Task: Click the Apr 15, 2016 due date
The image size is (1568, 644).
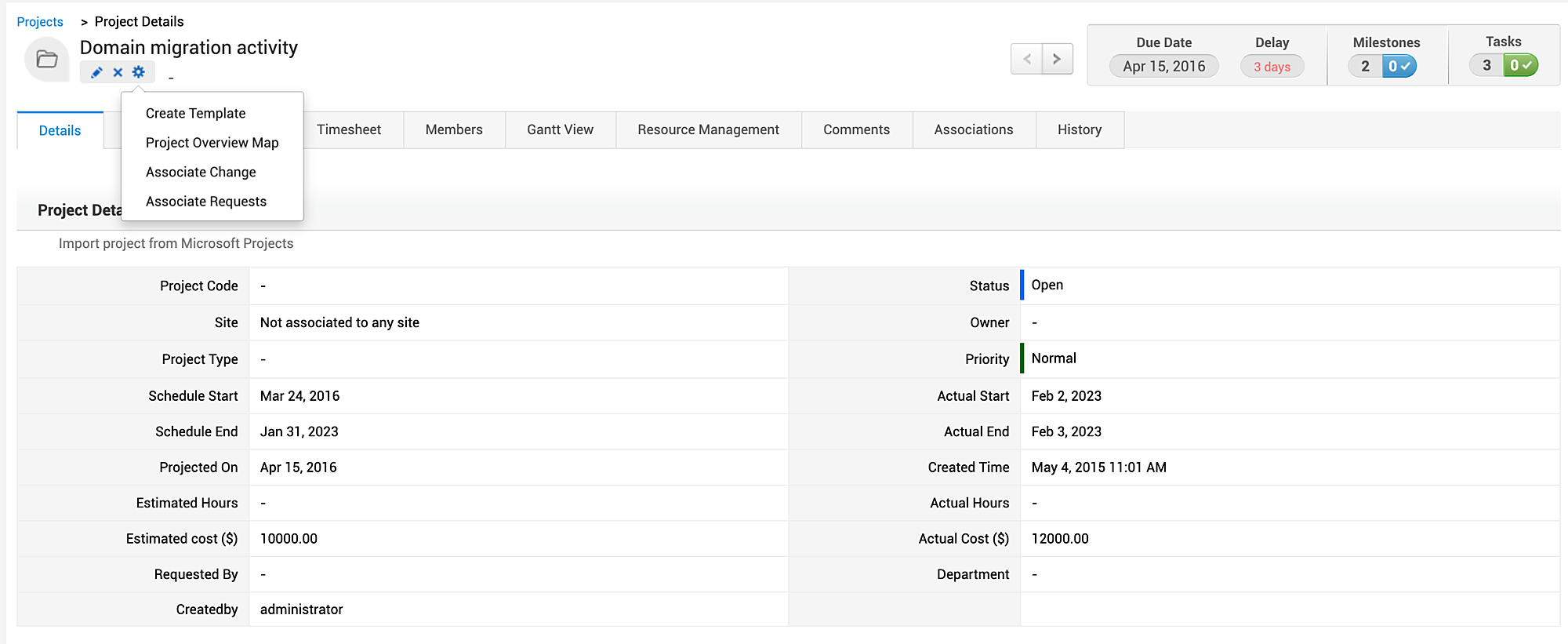Action: tap(1163, 67)
